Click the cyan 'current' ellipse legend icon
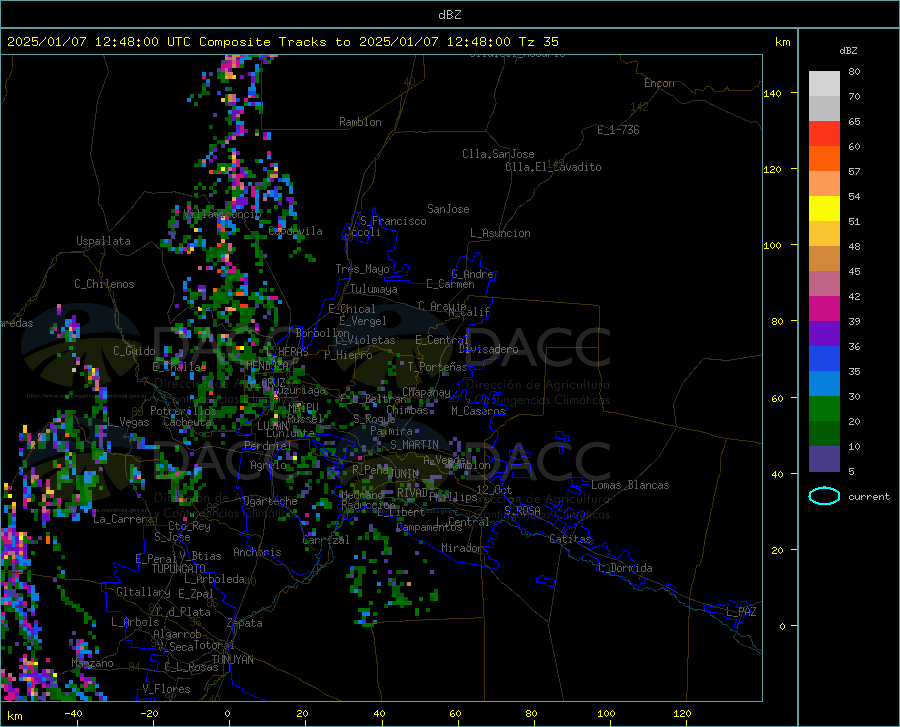 click(824, 496)
